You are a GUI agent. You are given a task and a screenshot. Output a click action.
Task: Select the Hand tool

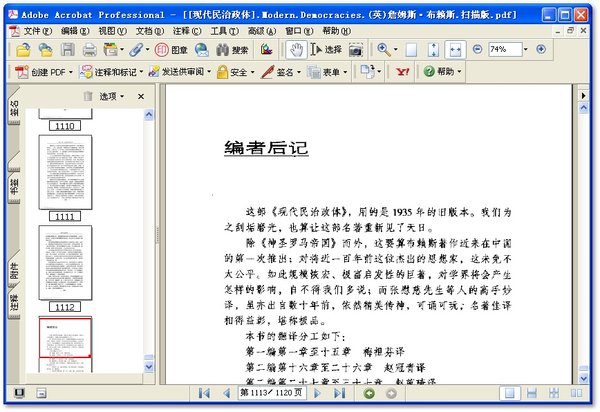pyautogui.click(x=296, y=50)
